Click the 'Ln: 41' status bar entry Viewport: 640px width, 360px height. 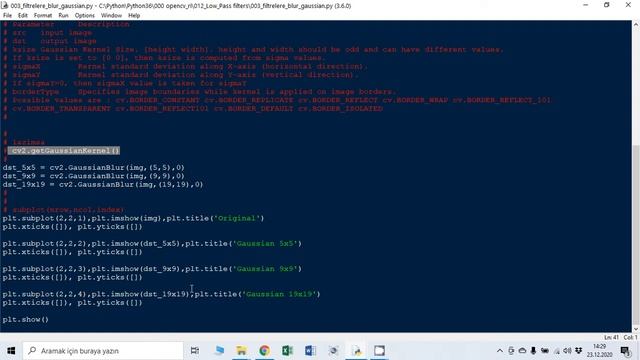pyautogui.click(x=611, y=338)
